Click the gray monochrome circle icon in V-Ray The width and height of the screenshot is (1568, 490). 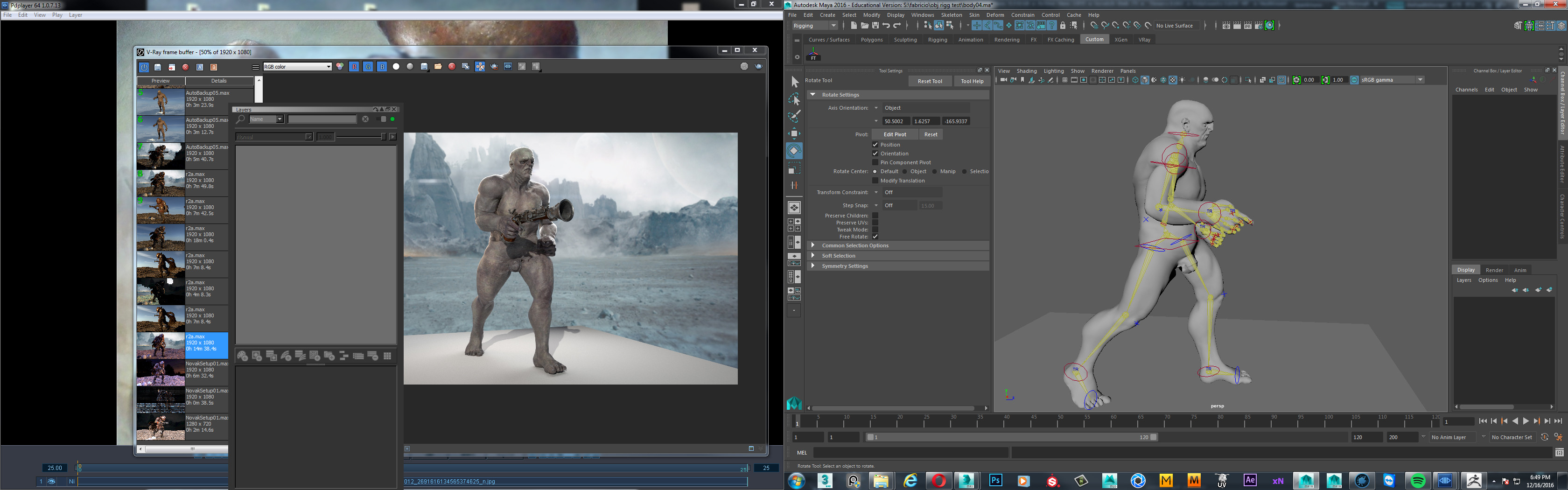tap(410, 66)
